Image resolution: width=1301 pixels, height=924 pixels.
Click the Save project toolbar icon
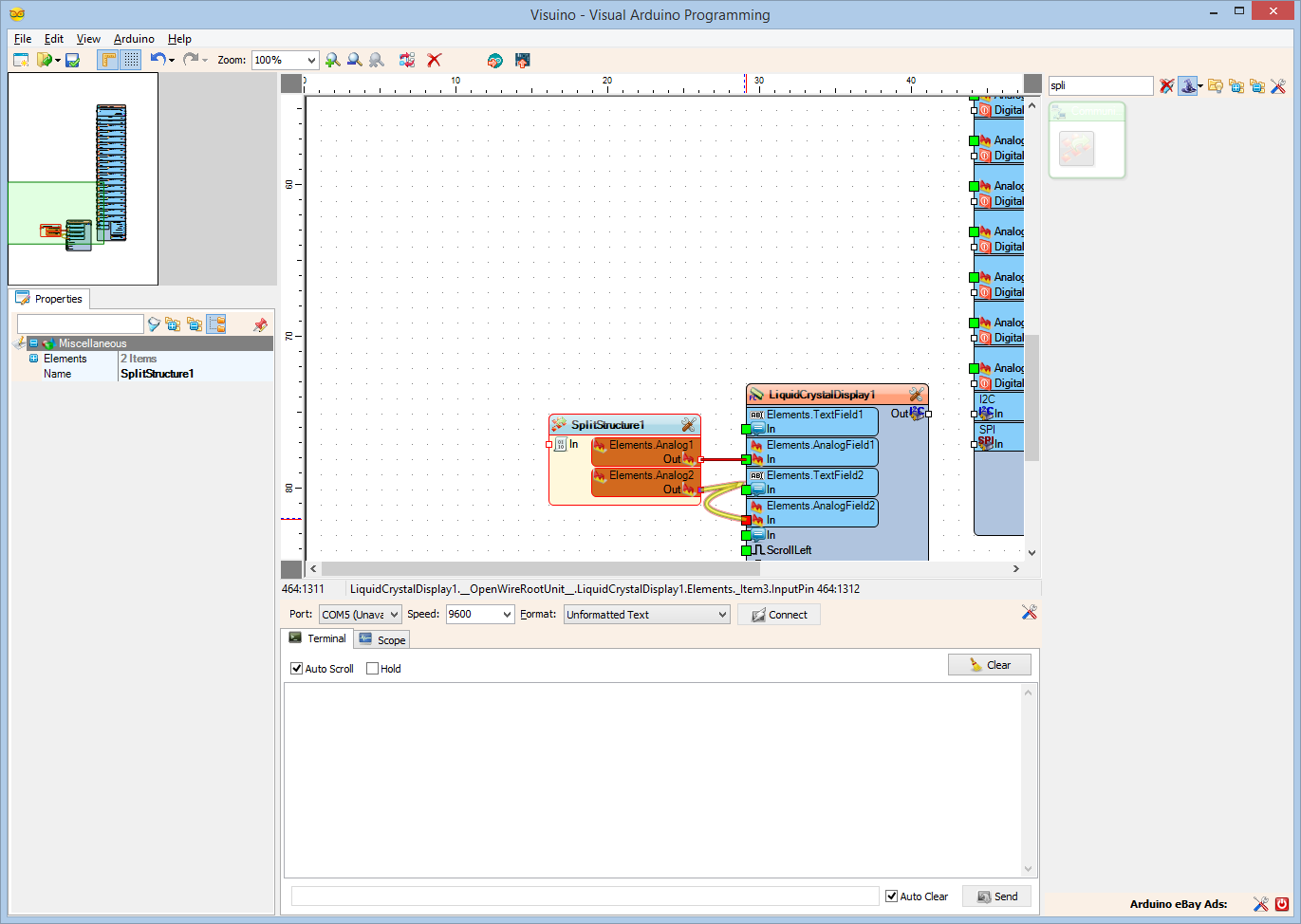point(72,60)
